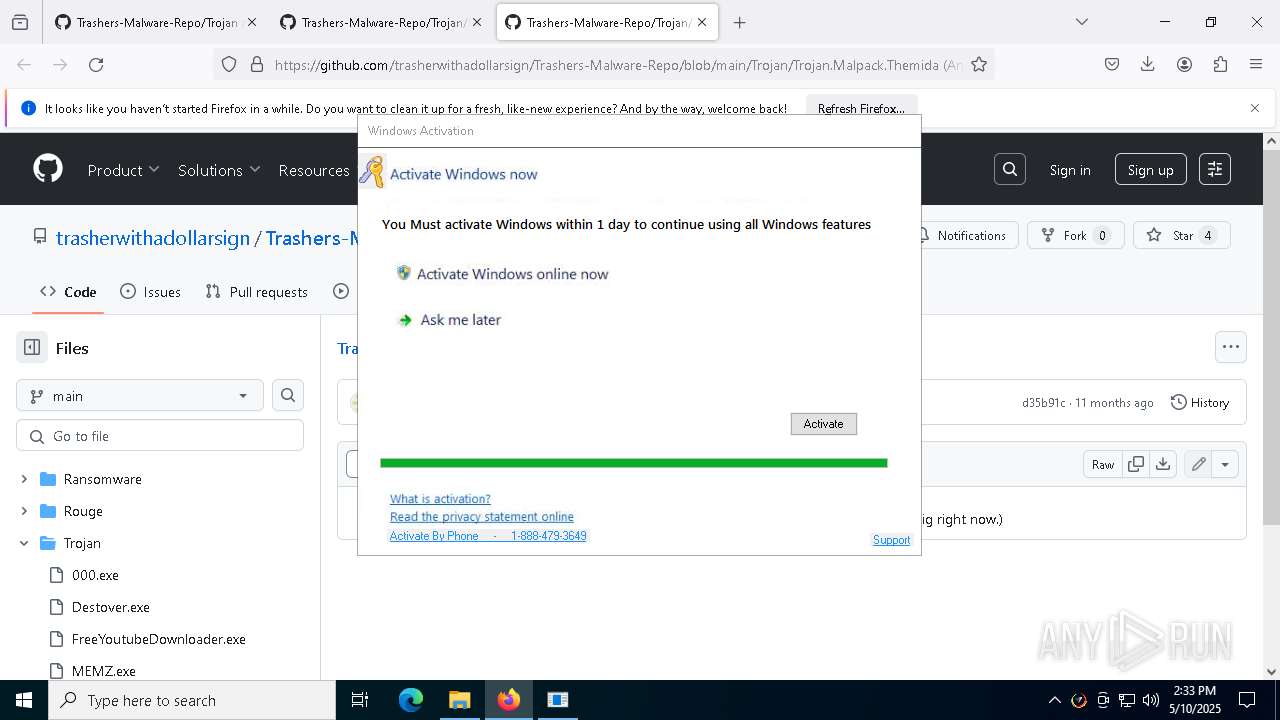Reload the page in Firefox
Viewport: 1280px width, 720px height.
96,64
